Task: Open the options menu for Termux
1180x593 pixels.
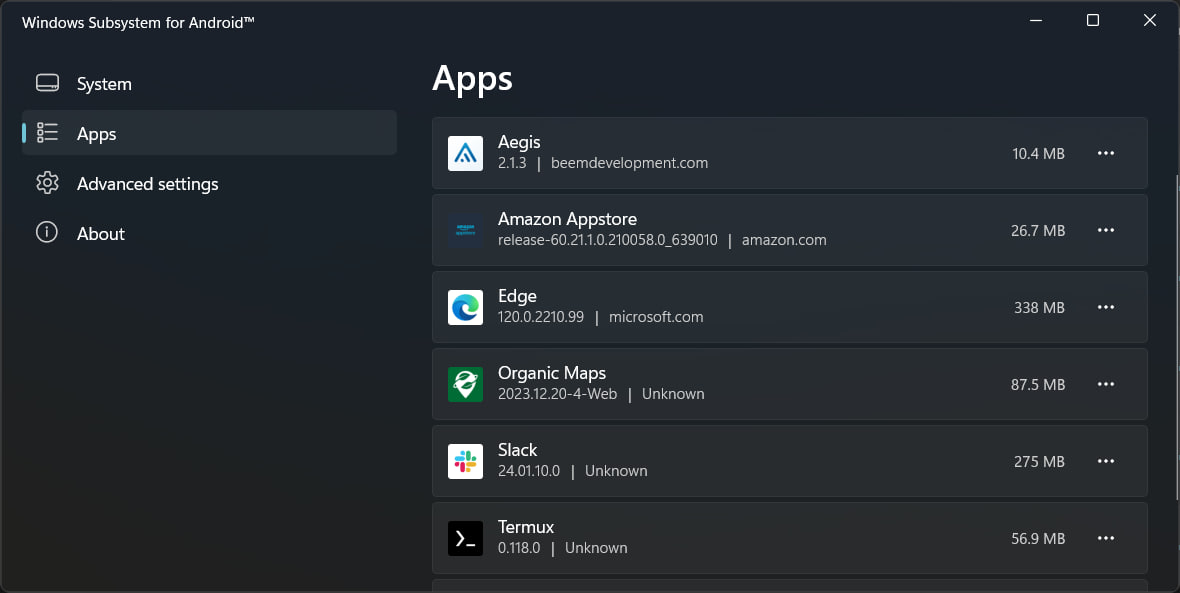Action: click(x=1106, y=538)
